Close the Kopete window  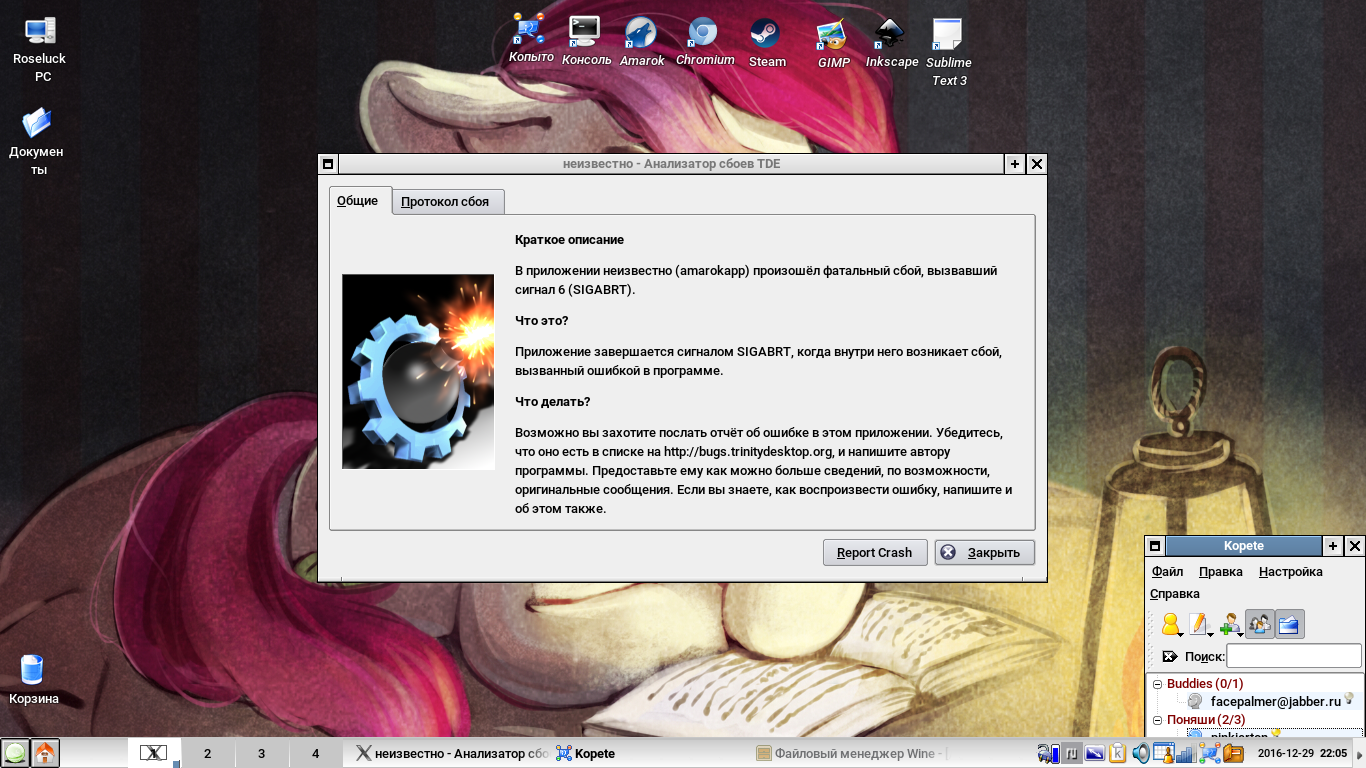[1354, 546]
